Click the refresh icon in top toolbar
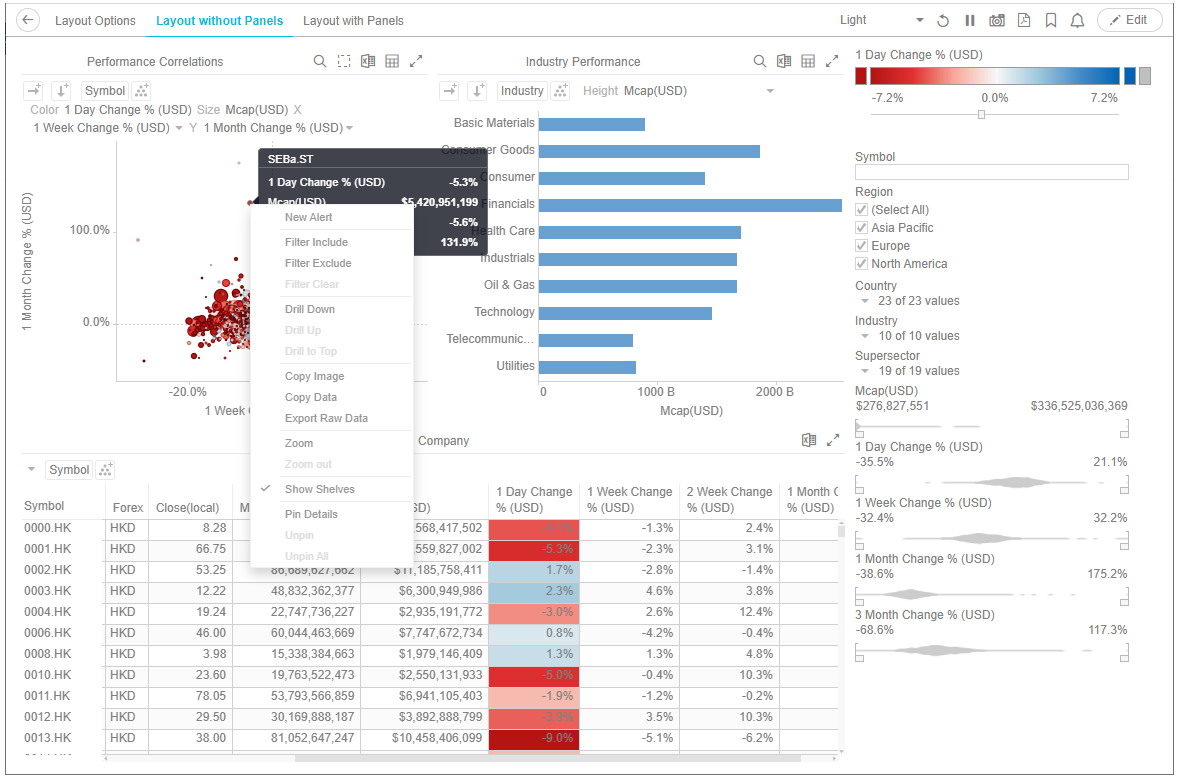The height and width of the screenshot is (776, 1177). point(943,20)
